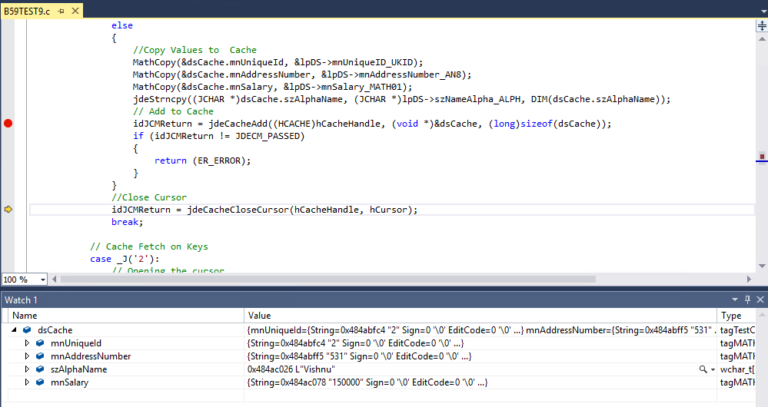The image size is (768, 407).
Task: Click the mnAddressNumber "531" value cell
Action: pyautogui.click(x=359, y=356)
